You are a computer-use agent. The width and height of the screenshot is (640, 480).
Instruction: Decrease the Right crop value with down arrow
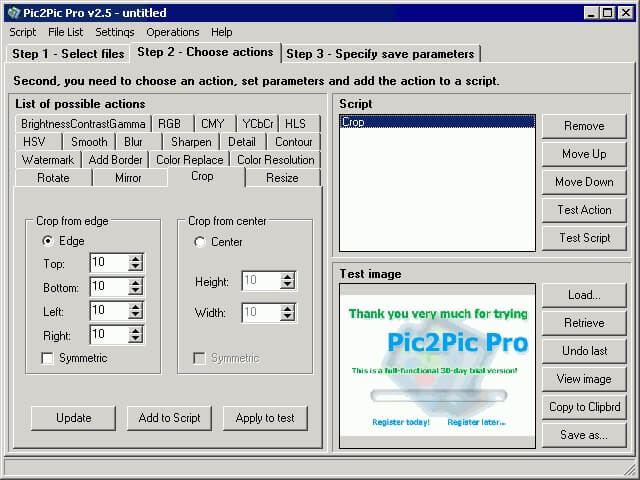coord(136,340)
